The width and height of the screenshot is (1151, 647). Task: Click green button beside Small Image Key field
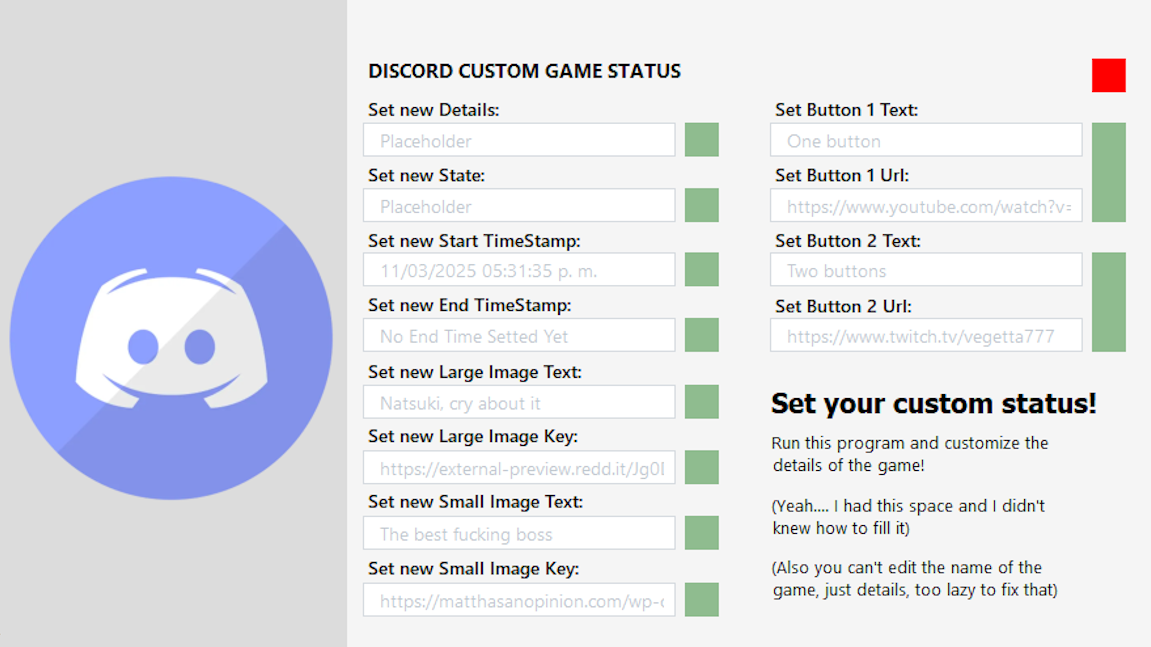point(702,599)
